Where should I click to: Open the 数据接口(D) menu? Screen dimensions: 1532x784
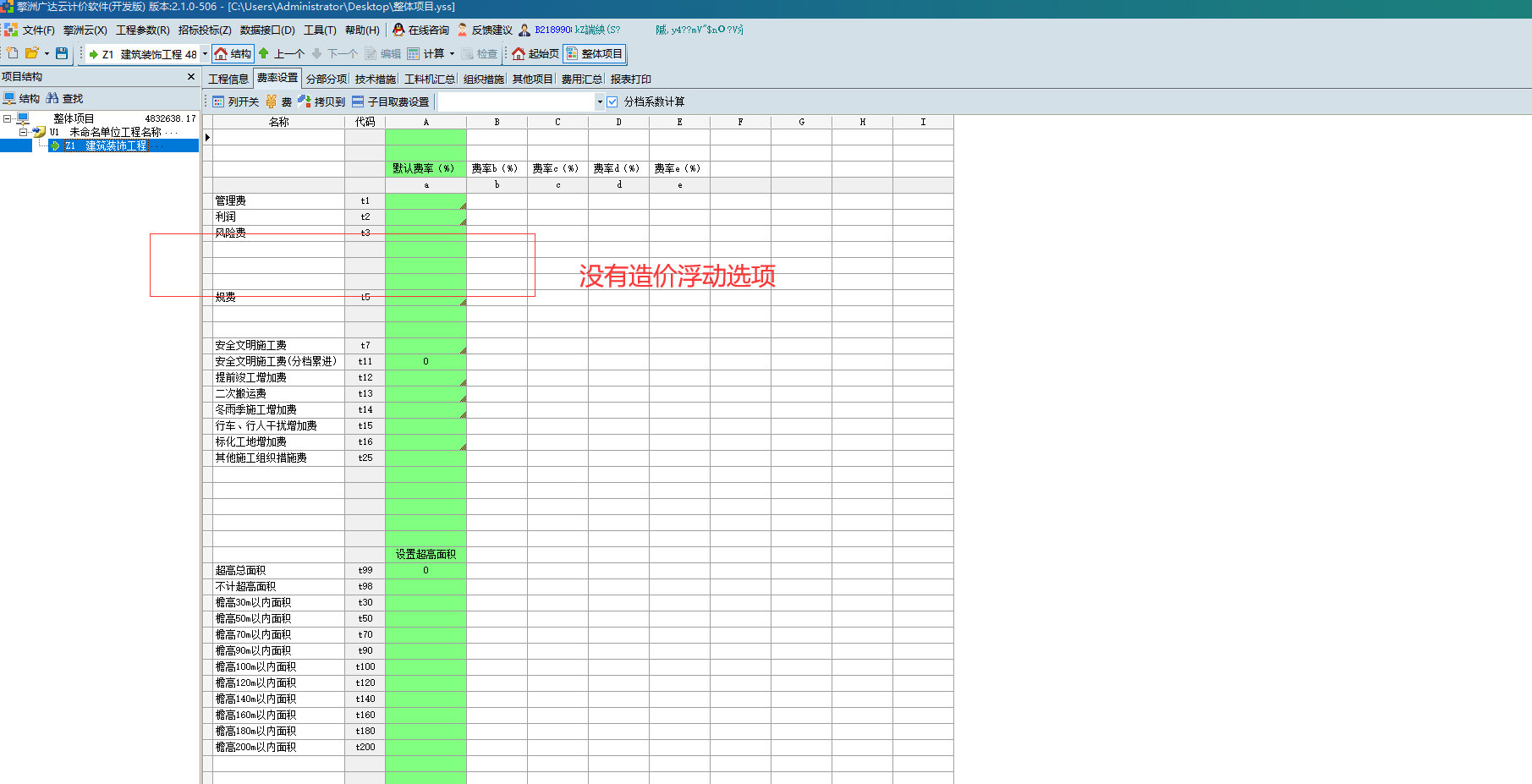click(x=267, y=30)
